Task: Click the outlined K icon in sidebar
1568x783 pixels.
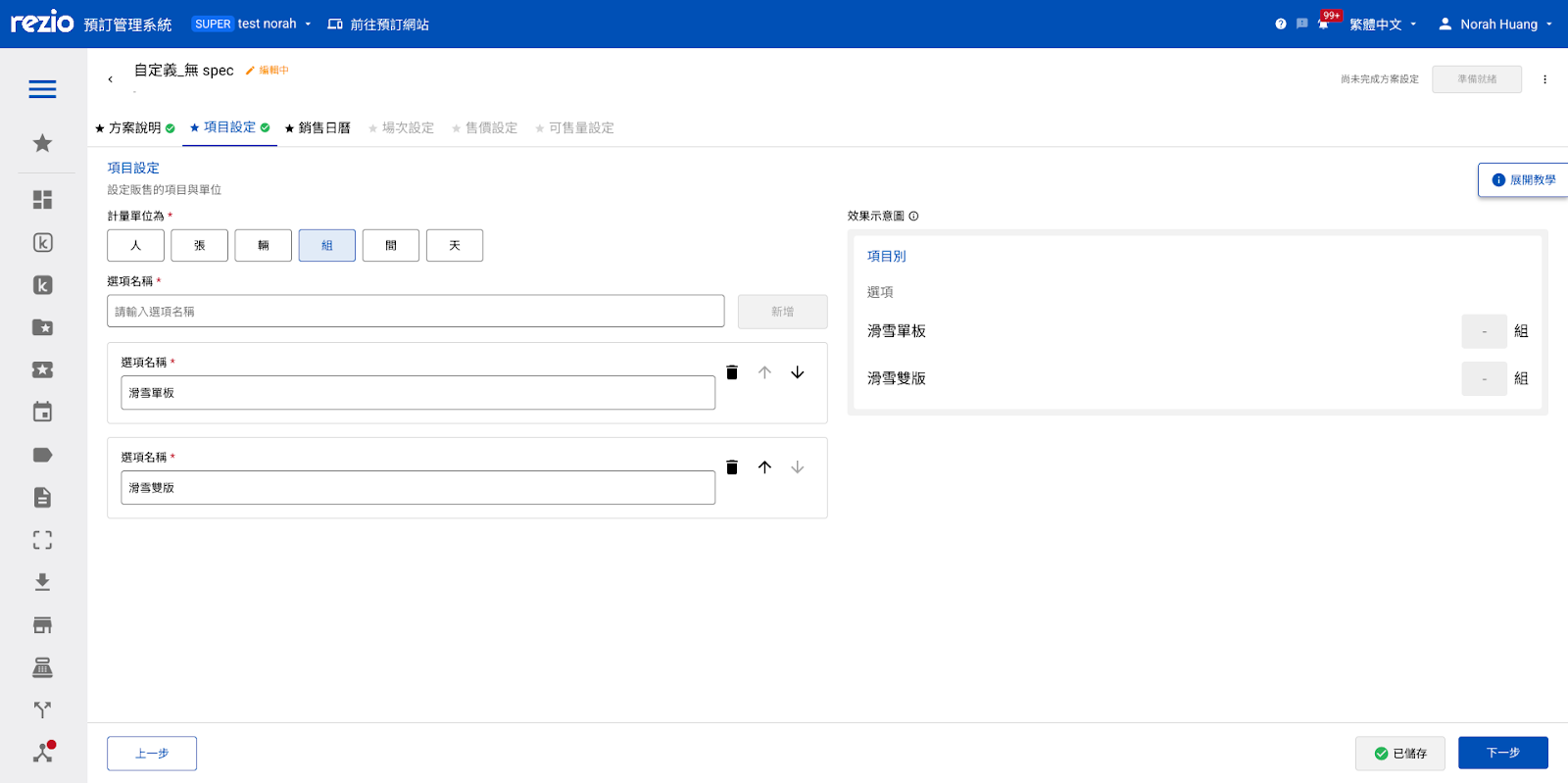Action: click(42, 242)
